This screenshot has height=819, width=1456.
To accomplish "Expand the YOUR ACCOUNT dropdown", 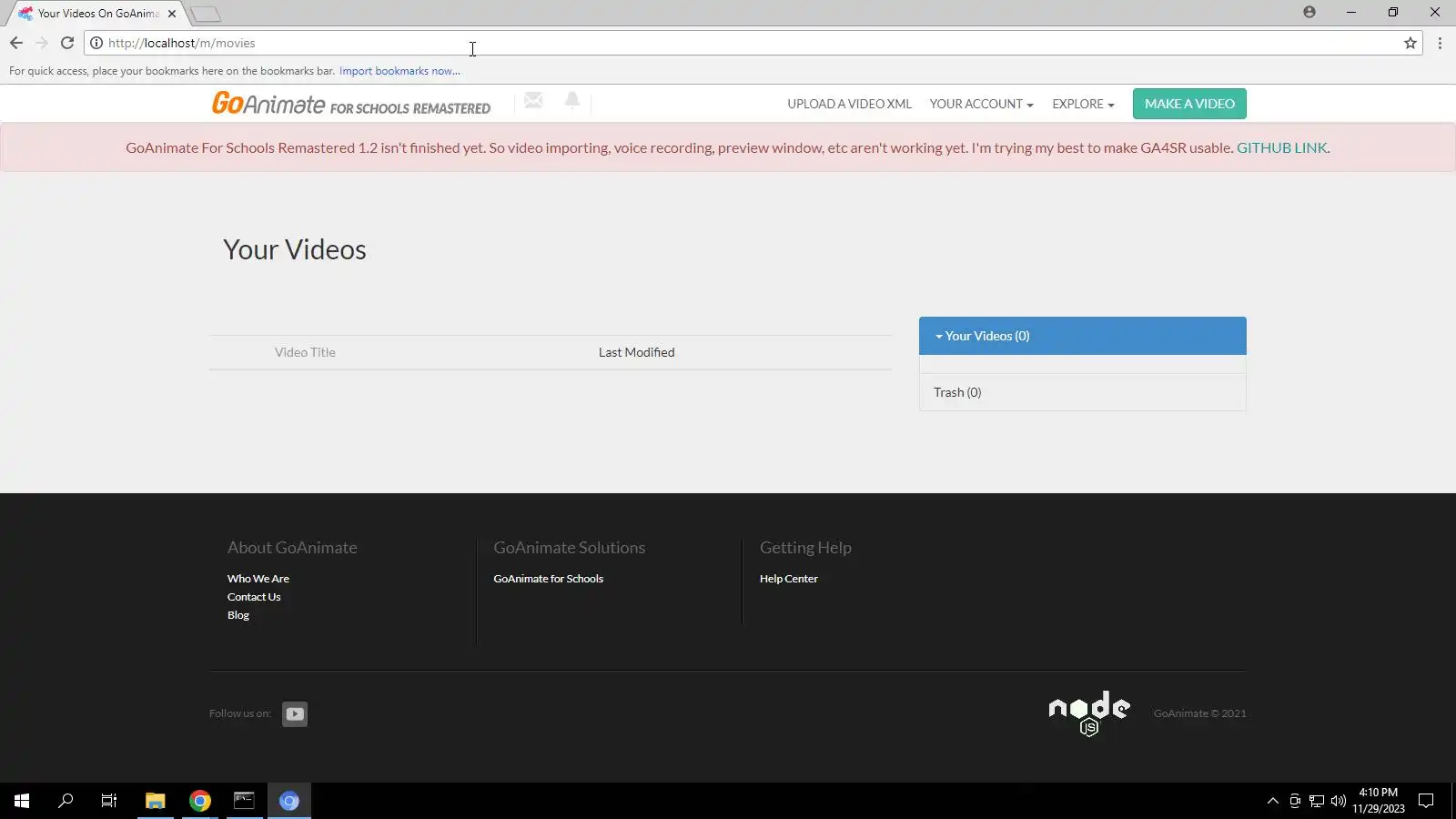I will click(x=981, y=104).
